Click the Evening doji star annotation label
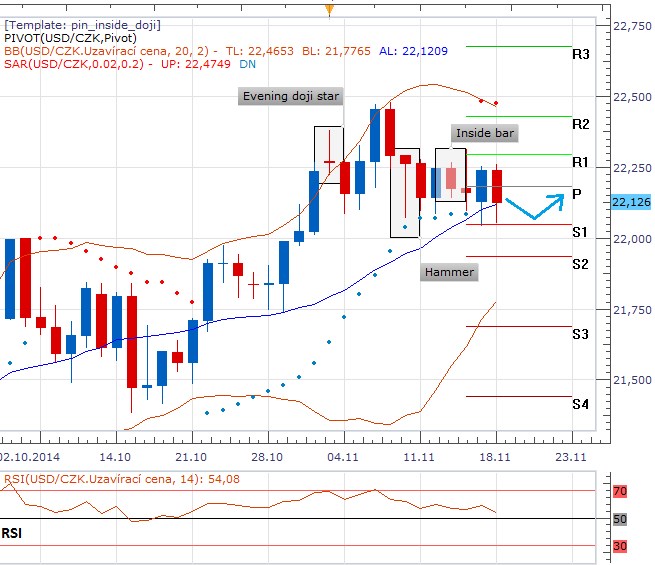Viewport: 655px width, 565px height. tap(290, 97)
